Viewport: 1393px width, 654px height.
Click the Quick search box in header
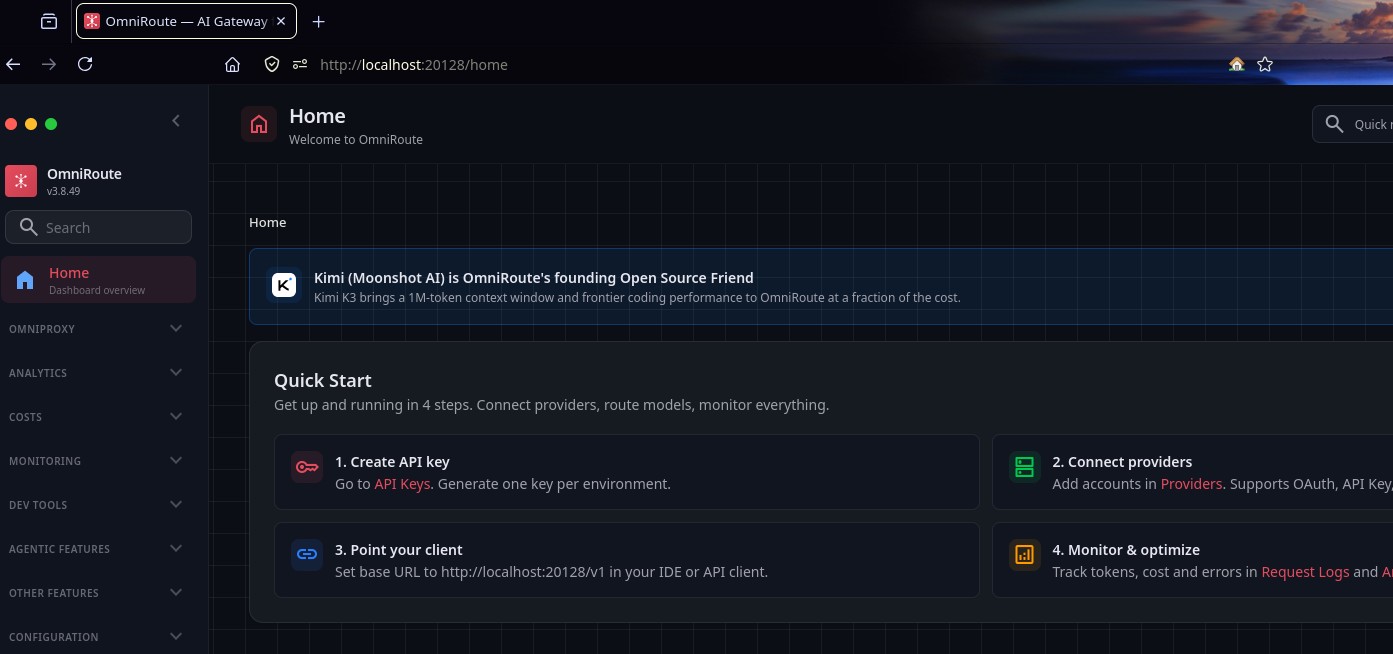tap(1353, 124)
